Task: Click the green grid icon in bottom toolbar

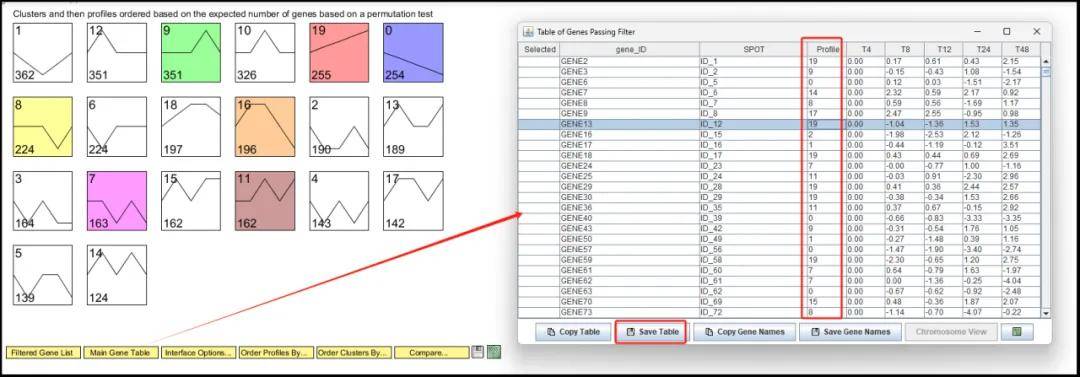Action: 493,352
